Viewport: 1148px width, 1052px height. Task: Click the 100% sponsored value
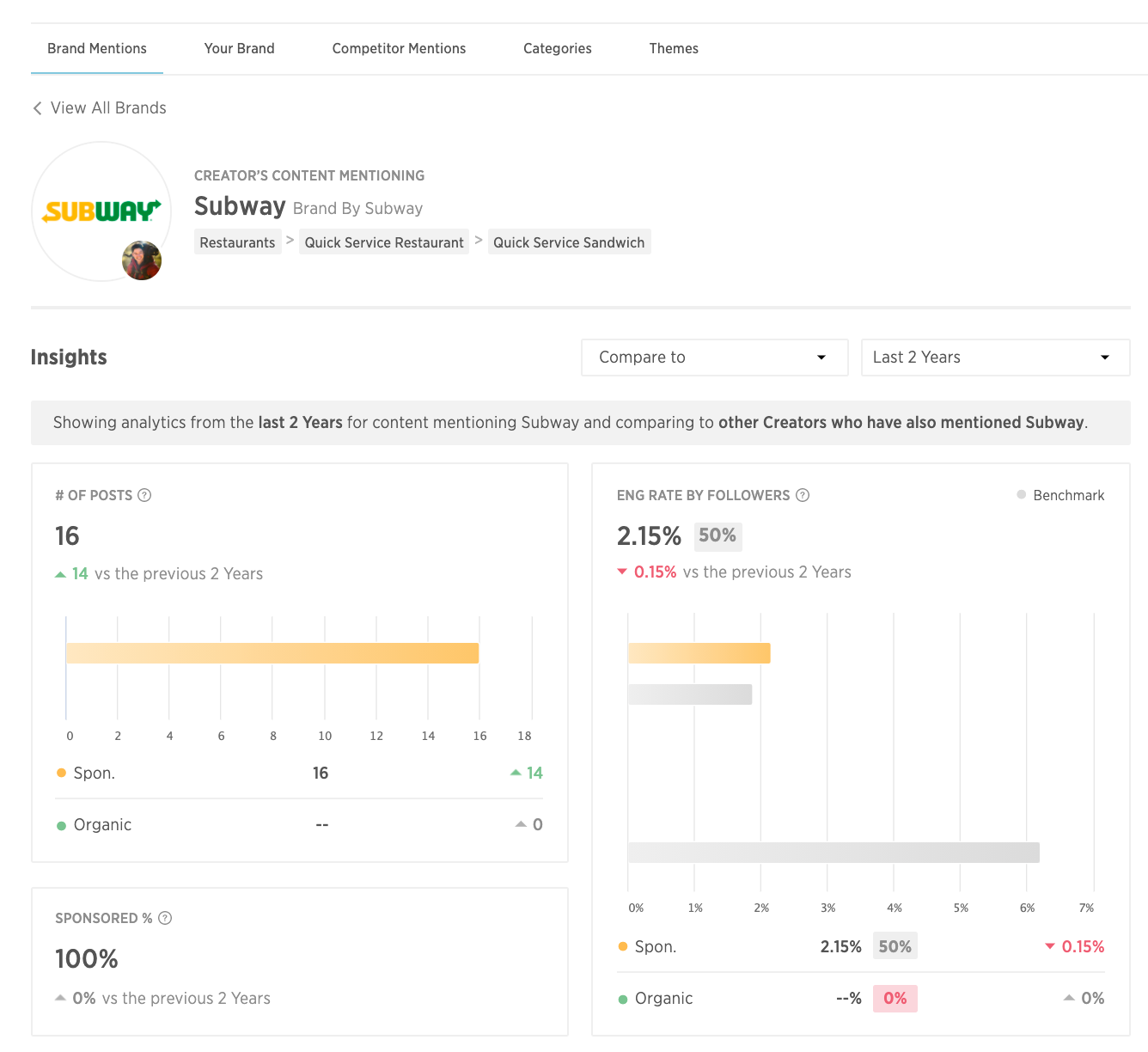(87, 959)
